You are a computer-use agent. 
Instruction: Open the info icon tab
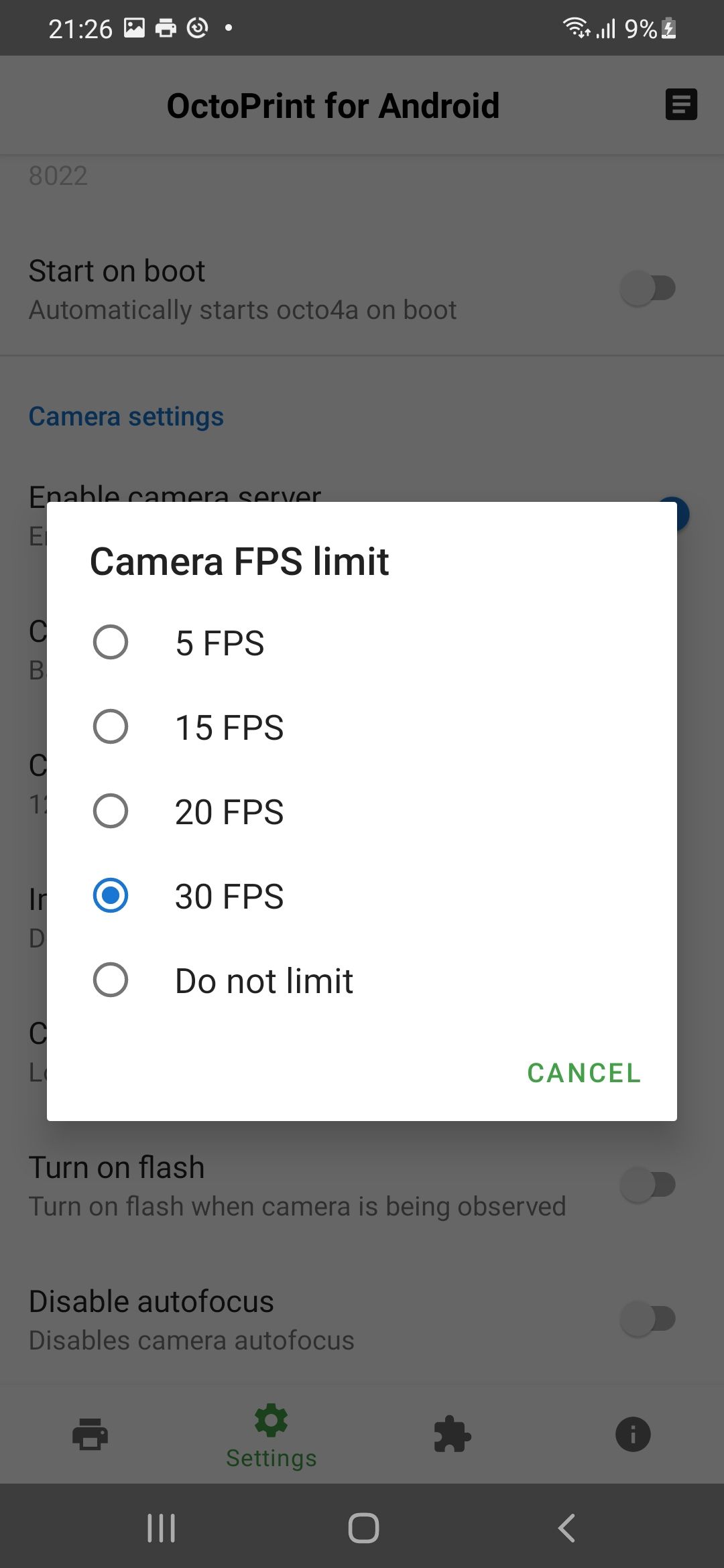[633, 1435]
